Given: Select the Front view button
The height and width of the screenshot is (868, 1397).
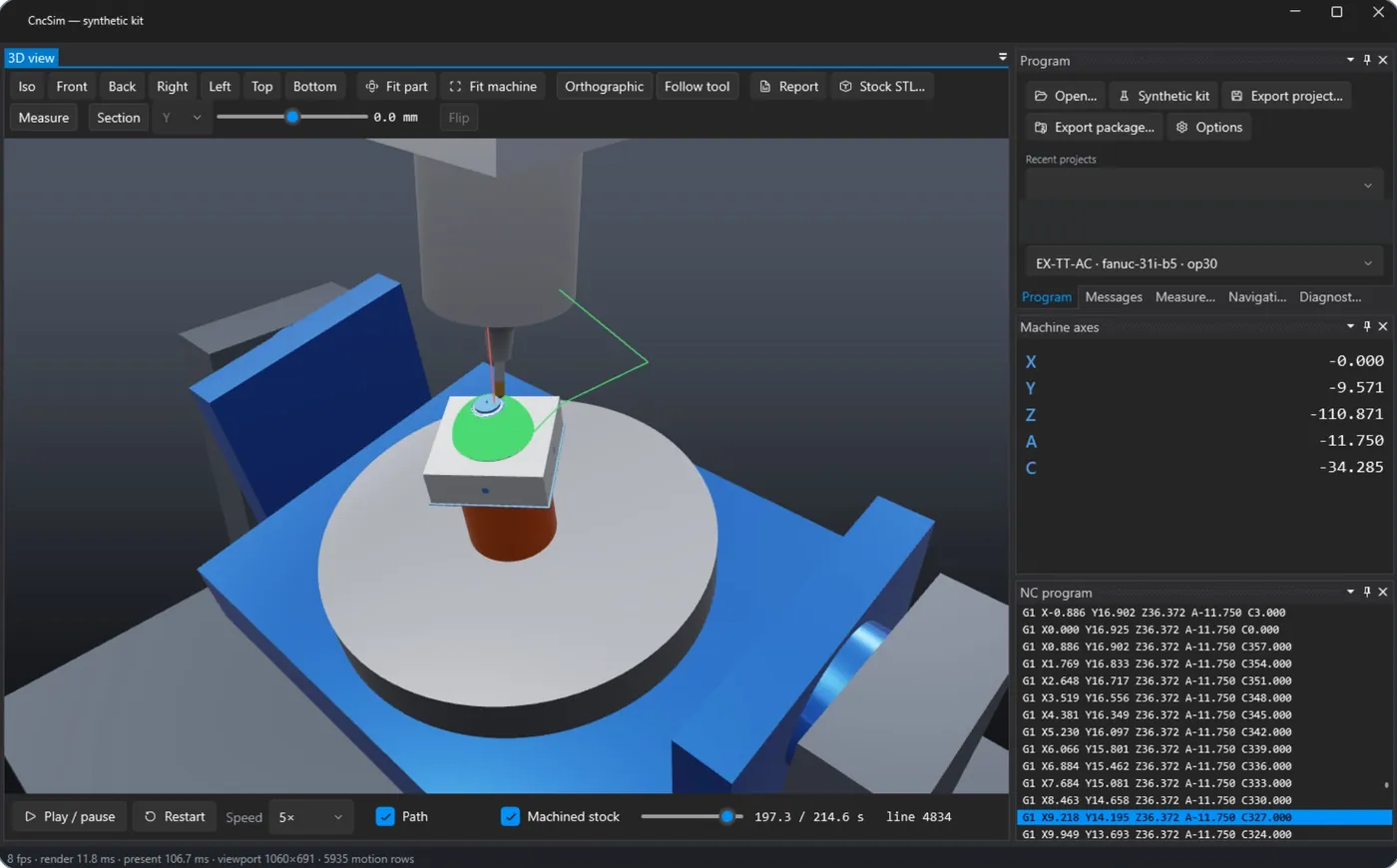Looking at the screenshot, I should (x=72, y=87).
